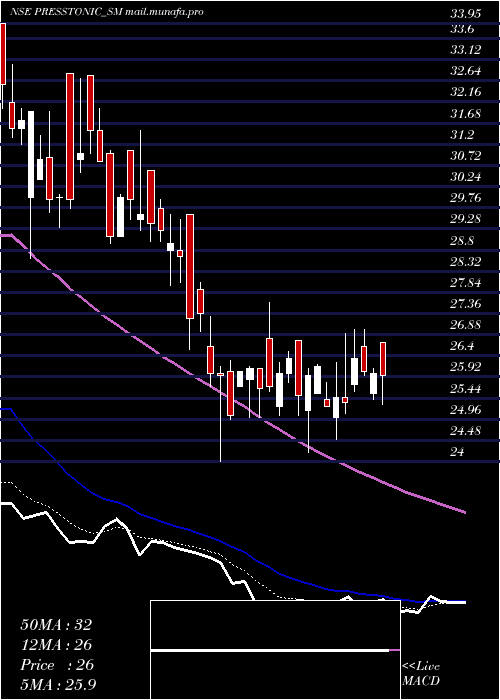Screen dimensions: 500x700
Task: Click the MACD histogram box
Action: pos(275,650)
